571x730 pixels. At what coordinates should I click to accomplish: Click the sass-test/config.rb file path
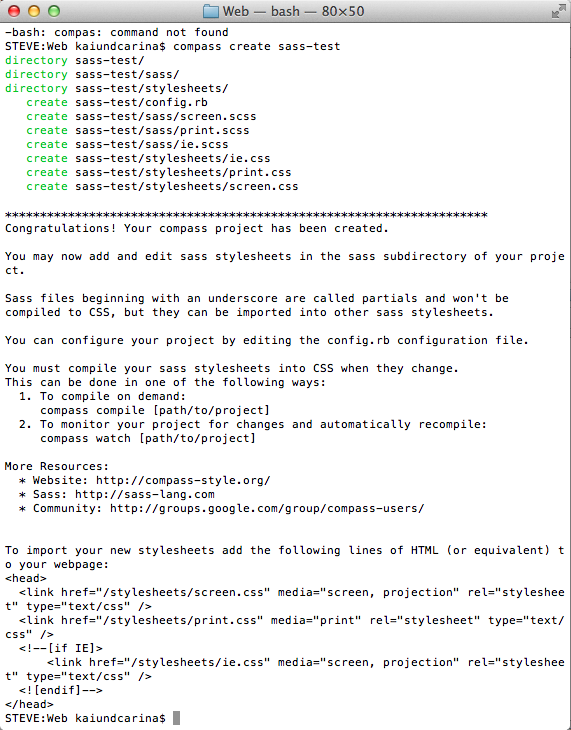[142, 102]
